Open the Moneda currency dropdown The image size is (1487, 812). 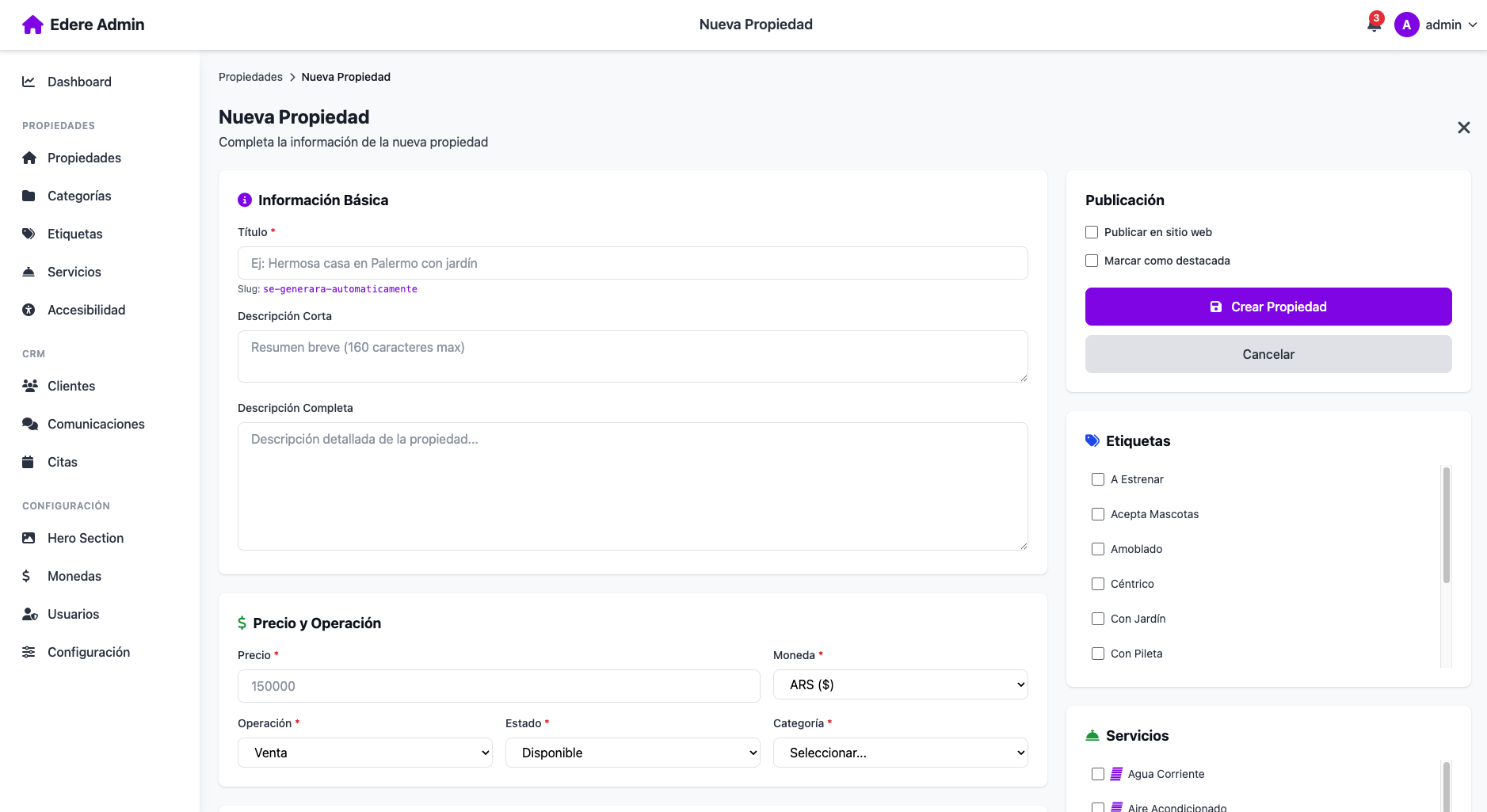[900, 684]
